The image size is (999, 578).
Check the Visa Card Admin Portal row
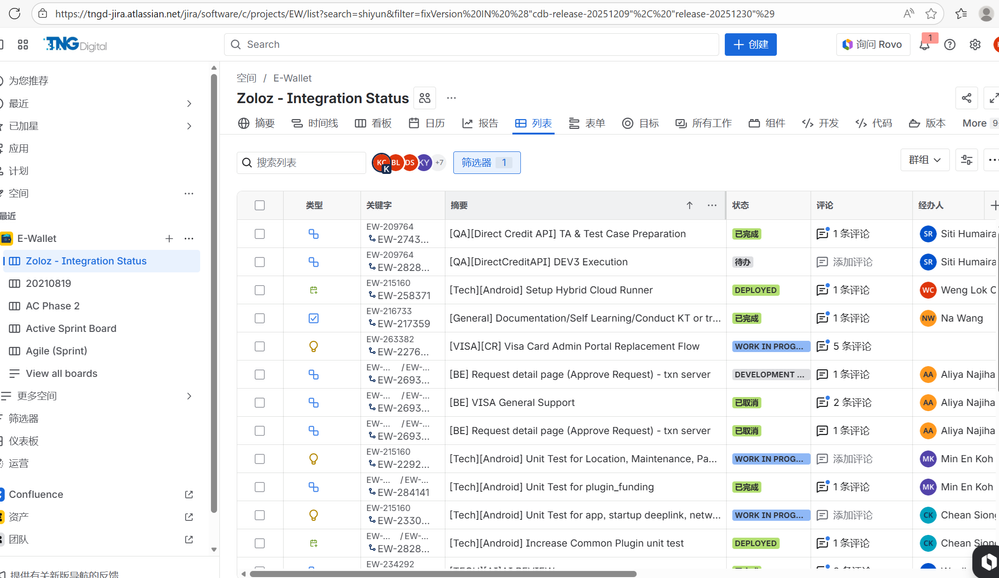[x=259, y=346]
